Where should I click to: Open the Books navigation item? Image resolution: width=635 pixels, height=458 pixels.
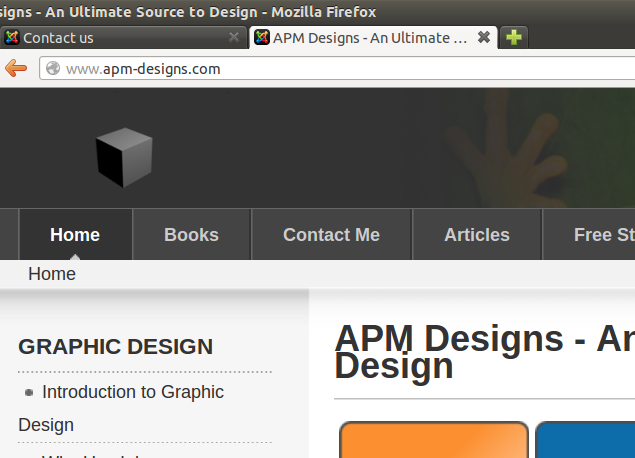pos(192,234)
